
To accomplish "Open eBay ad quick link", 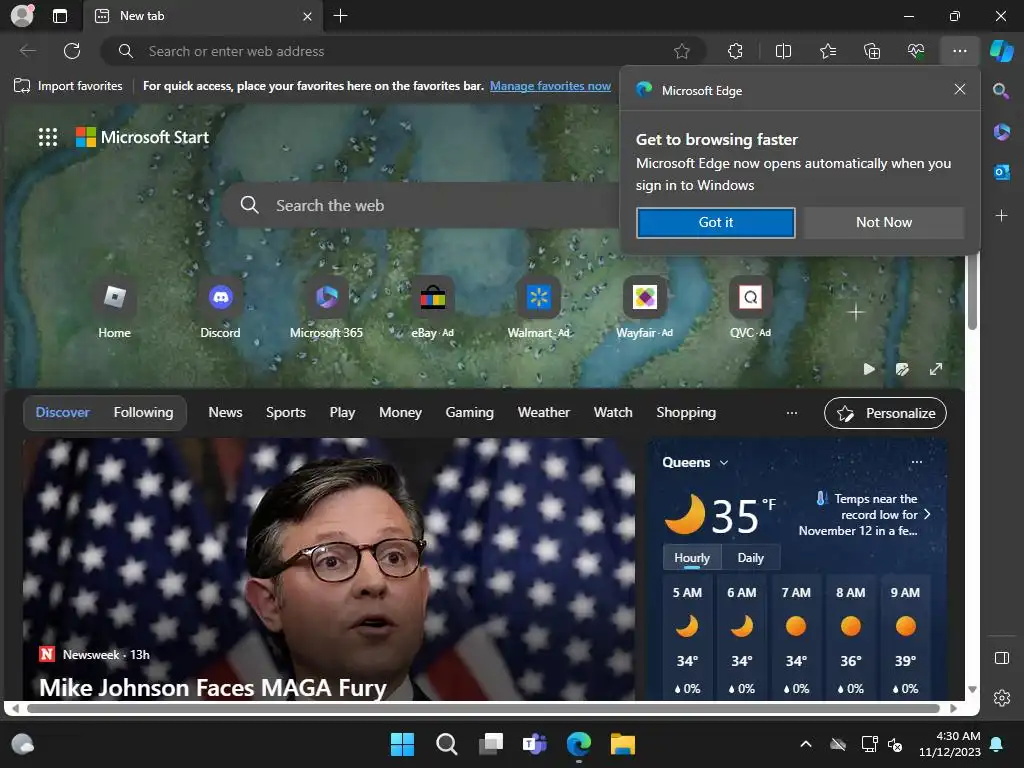I will (x=432, y=308).
